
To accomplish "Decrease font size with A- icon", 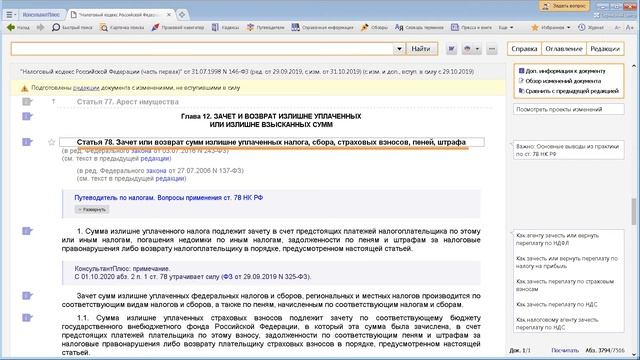I will tap(618, 27).
